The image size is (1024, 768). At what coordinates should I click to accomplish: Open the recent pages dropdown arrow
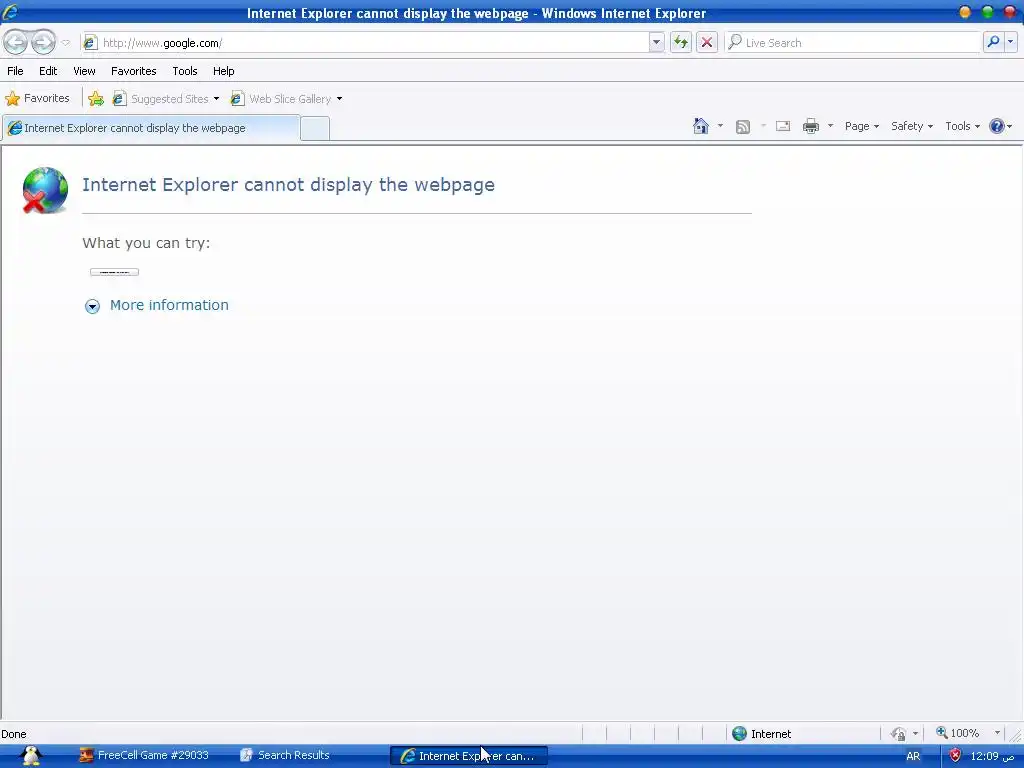[65, 43]
